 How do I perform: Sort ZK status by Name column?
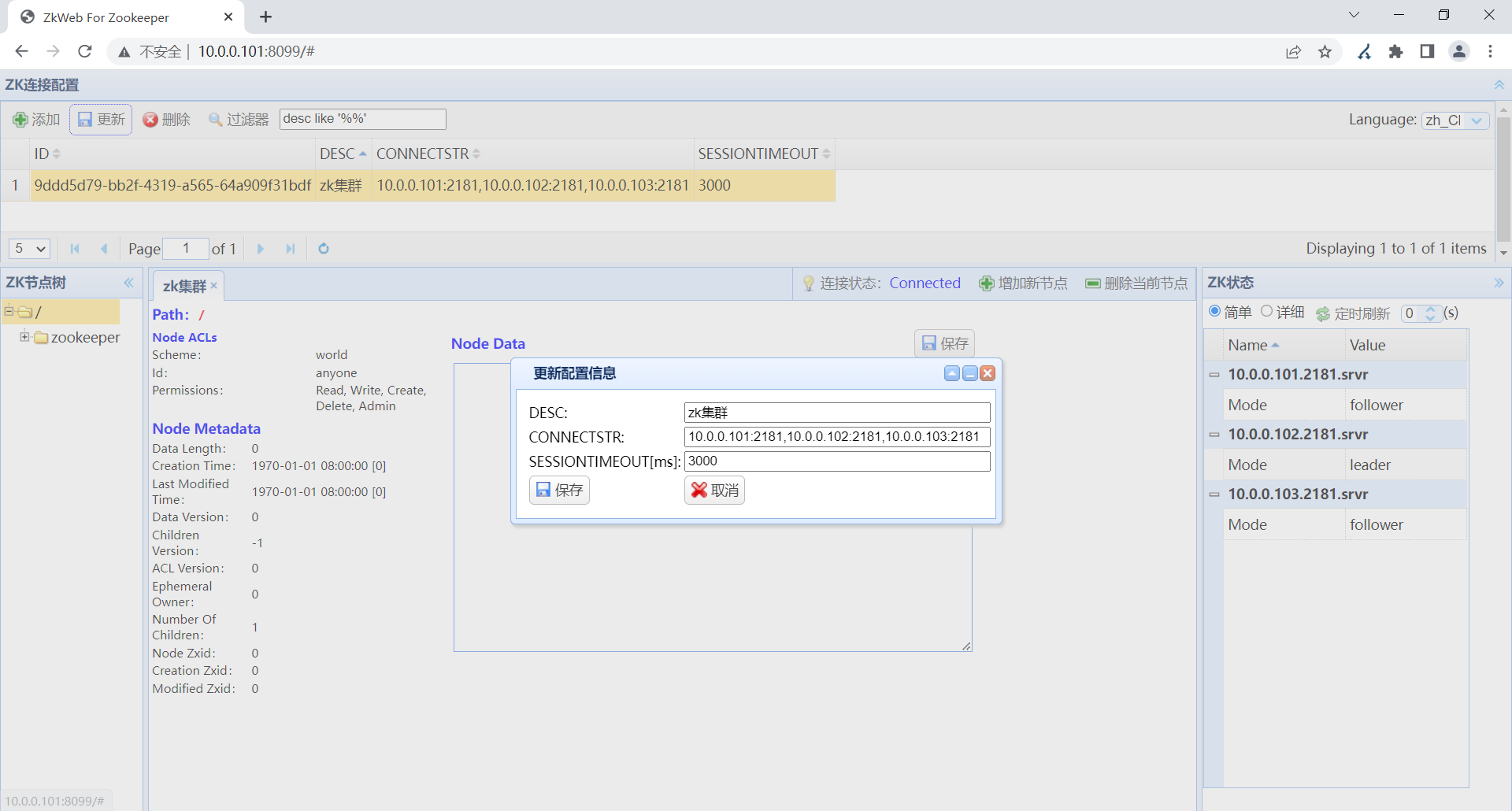point(1284,346)
